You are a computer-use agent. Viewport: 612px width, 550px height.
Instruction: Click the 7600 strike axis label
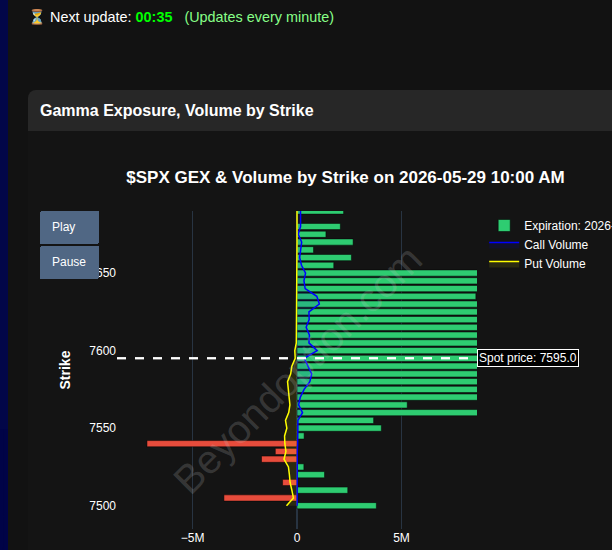click(x=103, y=351)
